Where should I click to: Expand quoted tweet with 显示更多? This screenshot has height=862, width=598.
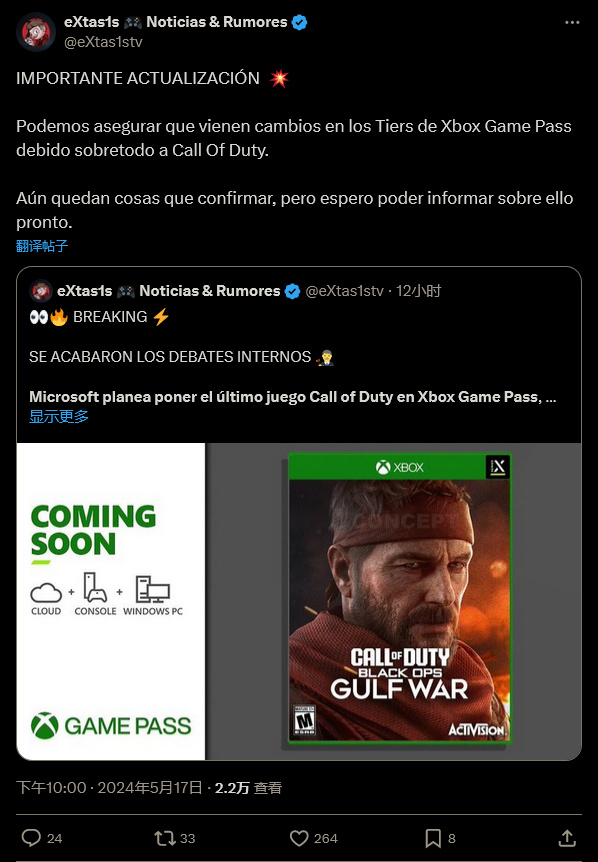[x=59, y=417]
